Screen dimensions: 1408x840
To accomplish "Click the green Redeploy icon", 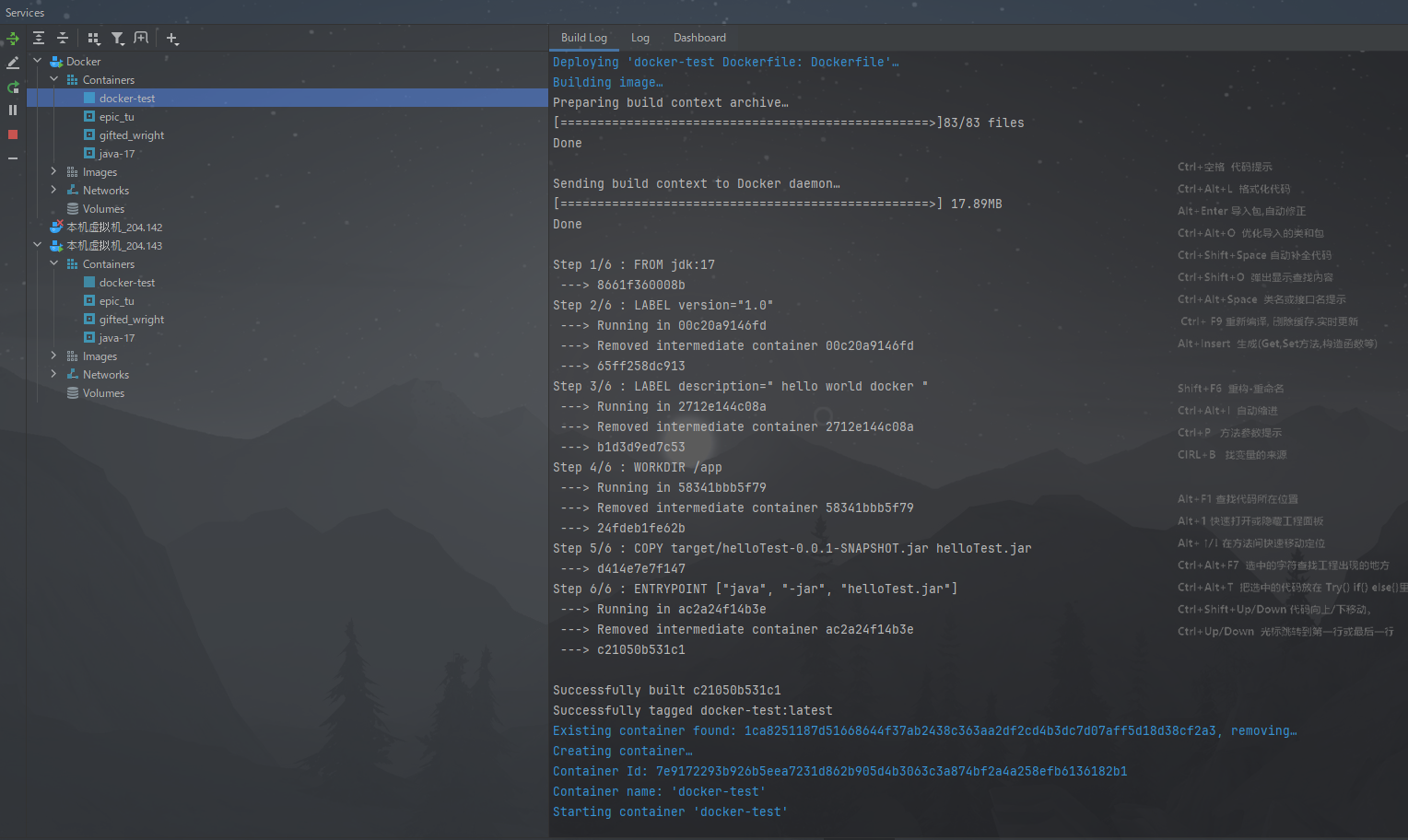I will pos(13,87).
